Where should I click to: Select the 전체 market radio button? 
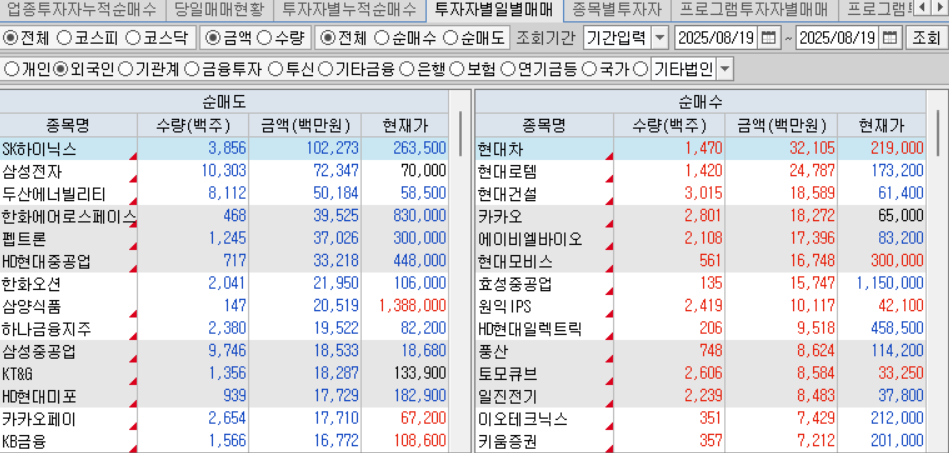10,38
